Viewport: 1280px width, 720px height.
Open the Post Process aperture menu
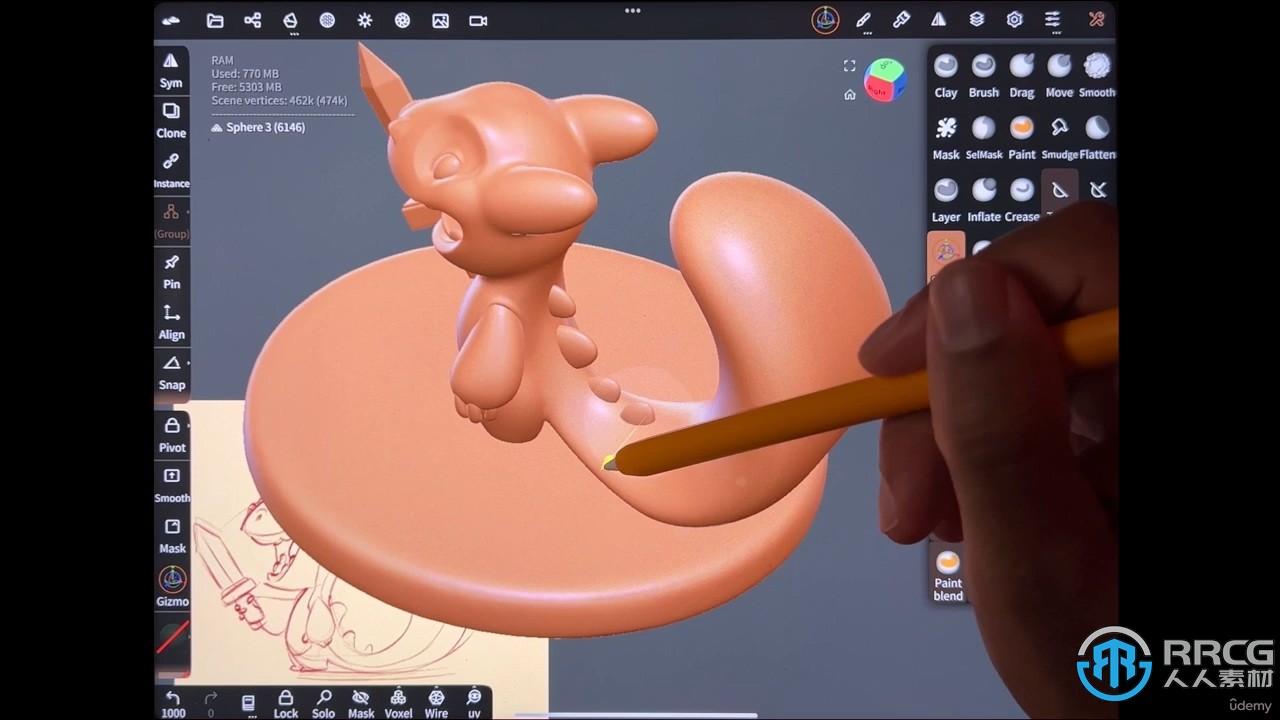(402, 20)
